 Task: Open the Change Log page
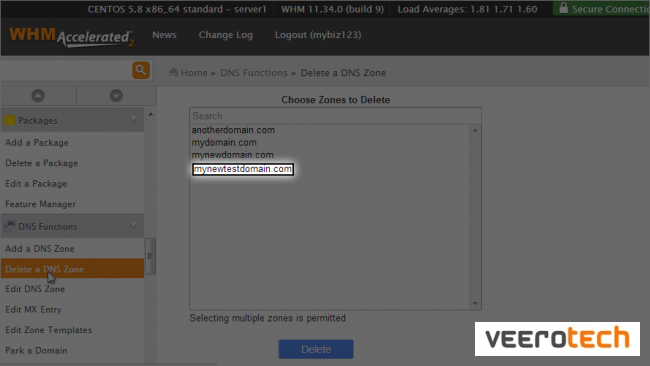point(226,35)
